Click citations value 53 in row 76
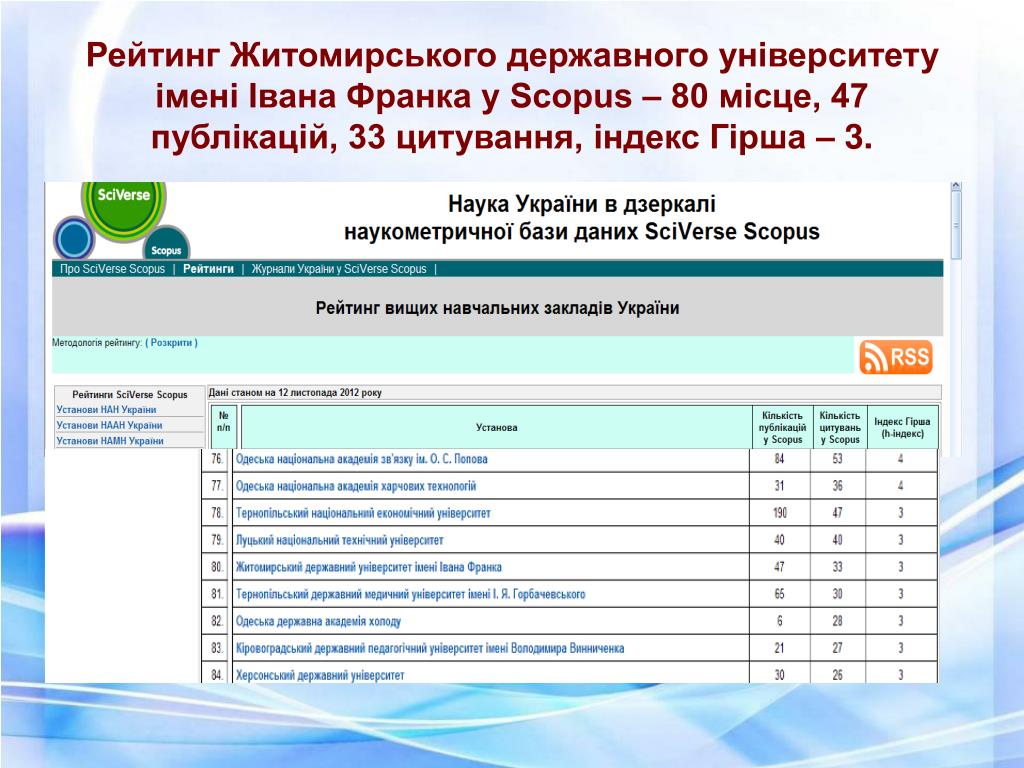 coord(837,459)
